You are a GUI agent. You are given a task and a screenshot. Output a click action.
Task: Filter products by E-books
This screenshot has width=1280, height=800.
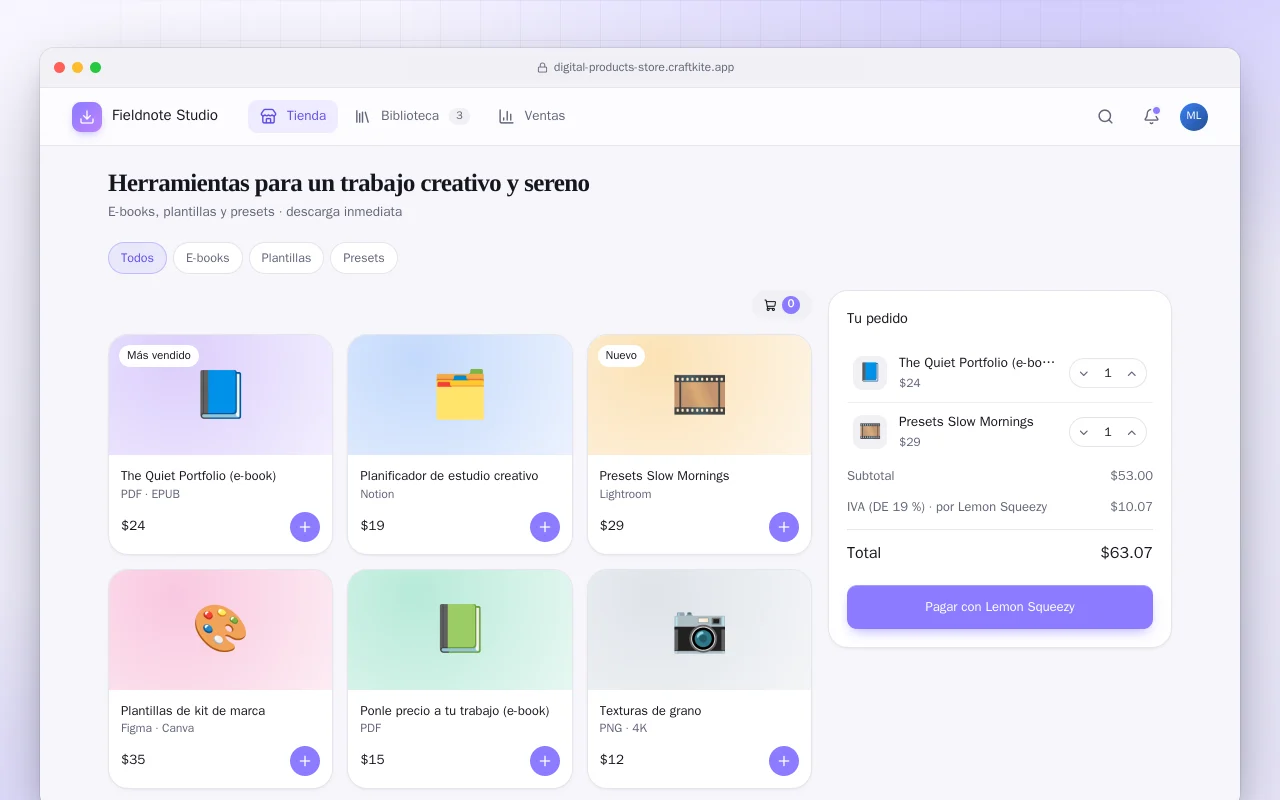point(208,258)
